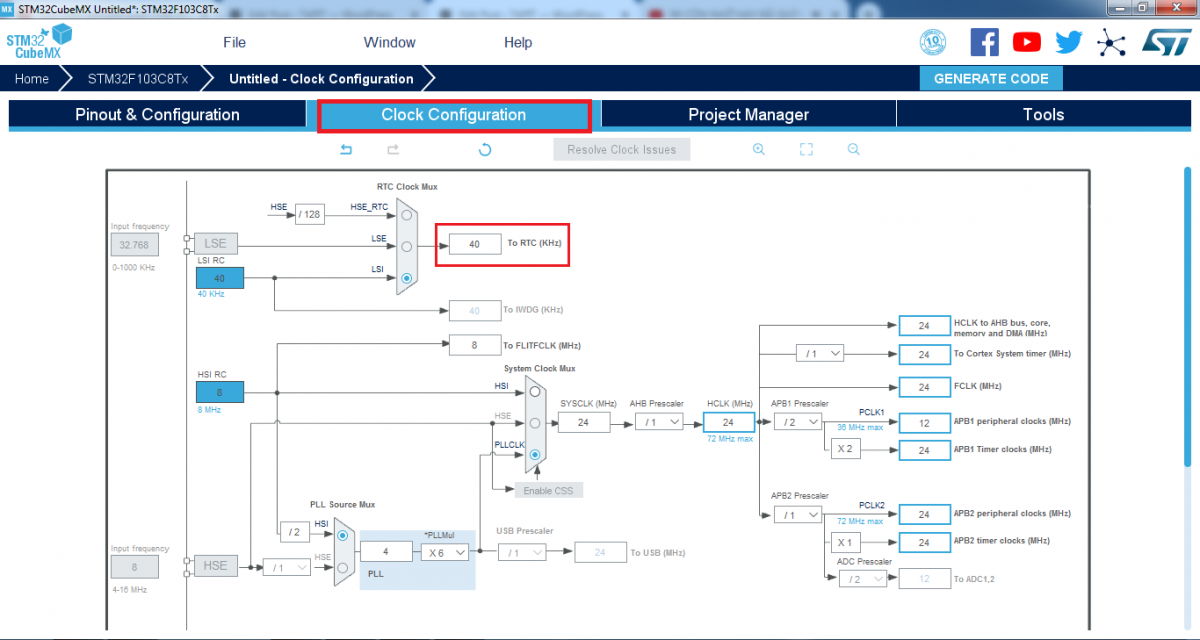Click the refresh clock tree icon
Viewport: 1200px width, 640px height.
(485, 150)
